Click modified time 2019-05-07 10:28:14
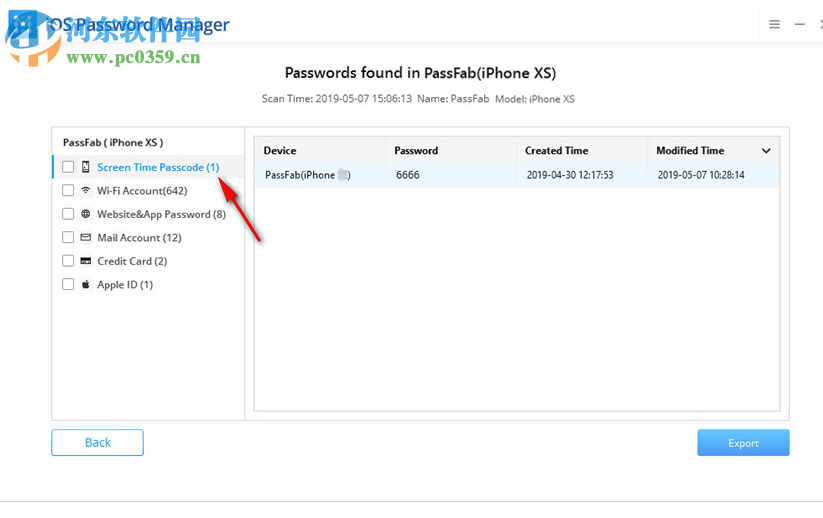 tap(701, 175)
